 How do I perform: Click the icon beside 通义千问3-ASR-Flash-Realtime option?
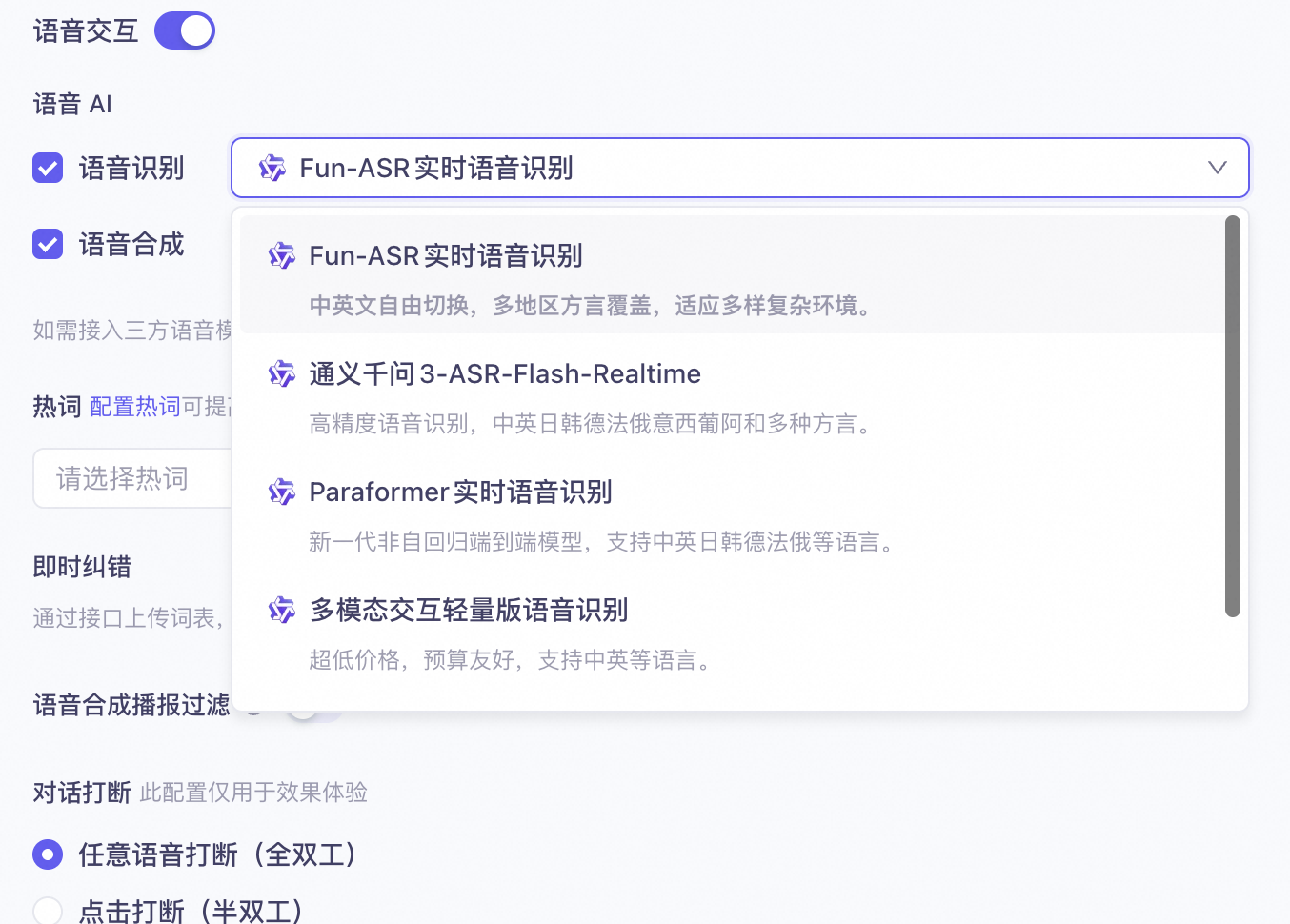282,373
